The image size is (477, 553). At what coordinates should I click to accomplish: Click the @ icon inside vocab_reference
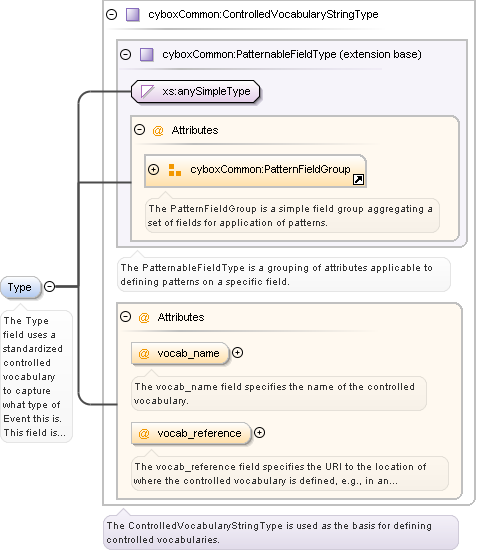click(x=144, y=433)
